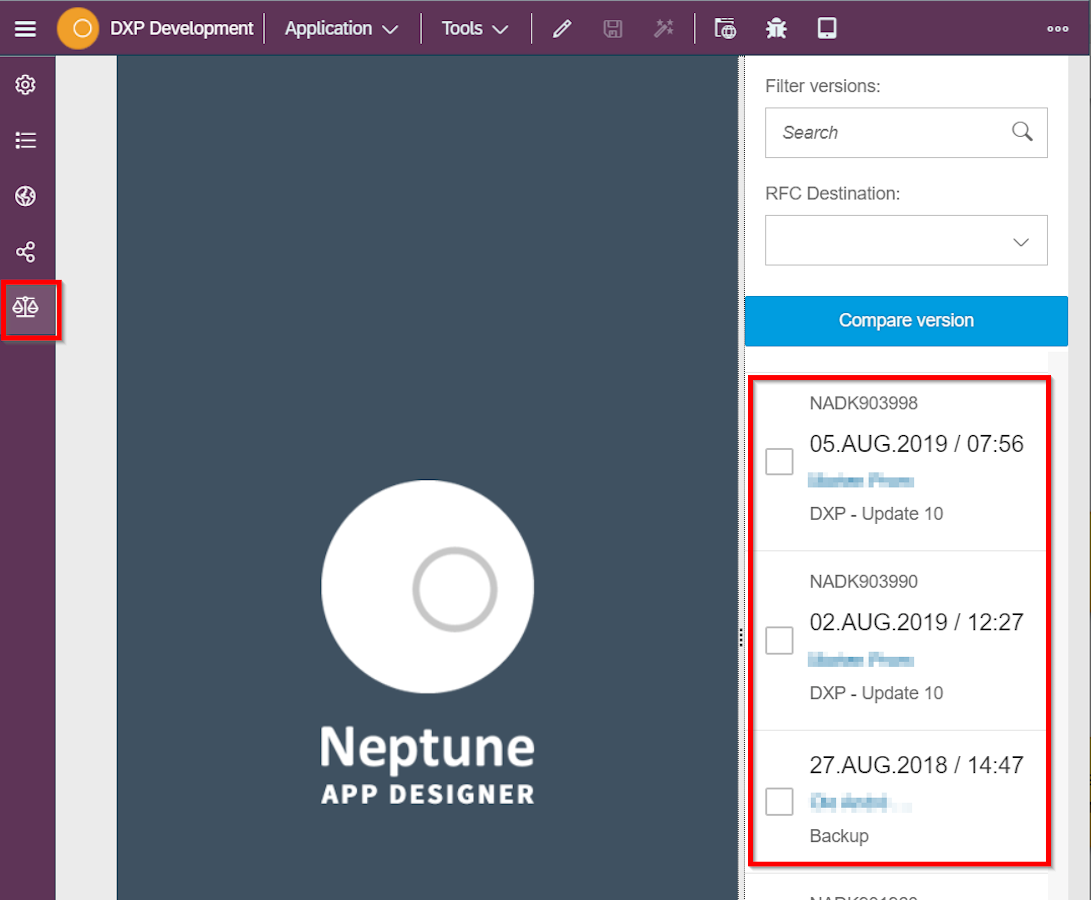Click the save disk icon
The height and width of the screenshot is (900, 1091).
(x=612, y=29)
